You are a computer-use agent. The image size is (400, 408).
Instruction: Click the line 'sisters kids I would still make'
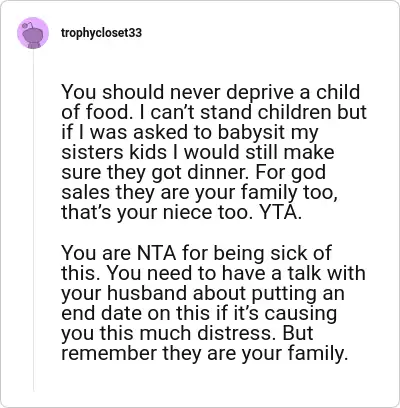(198, 152)
